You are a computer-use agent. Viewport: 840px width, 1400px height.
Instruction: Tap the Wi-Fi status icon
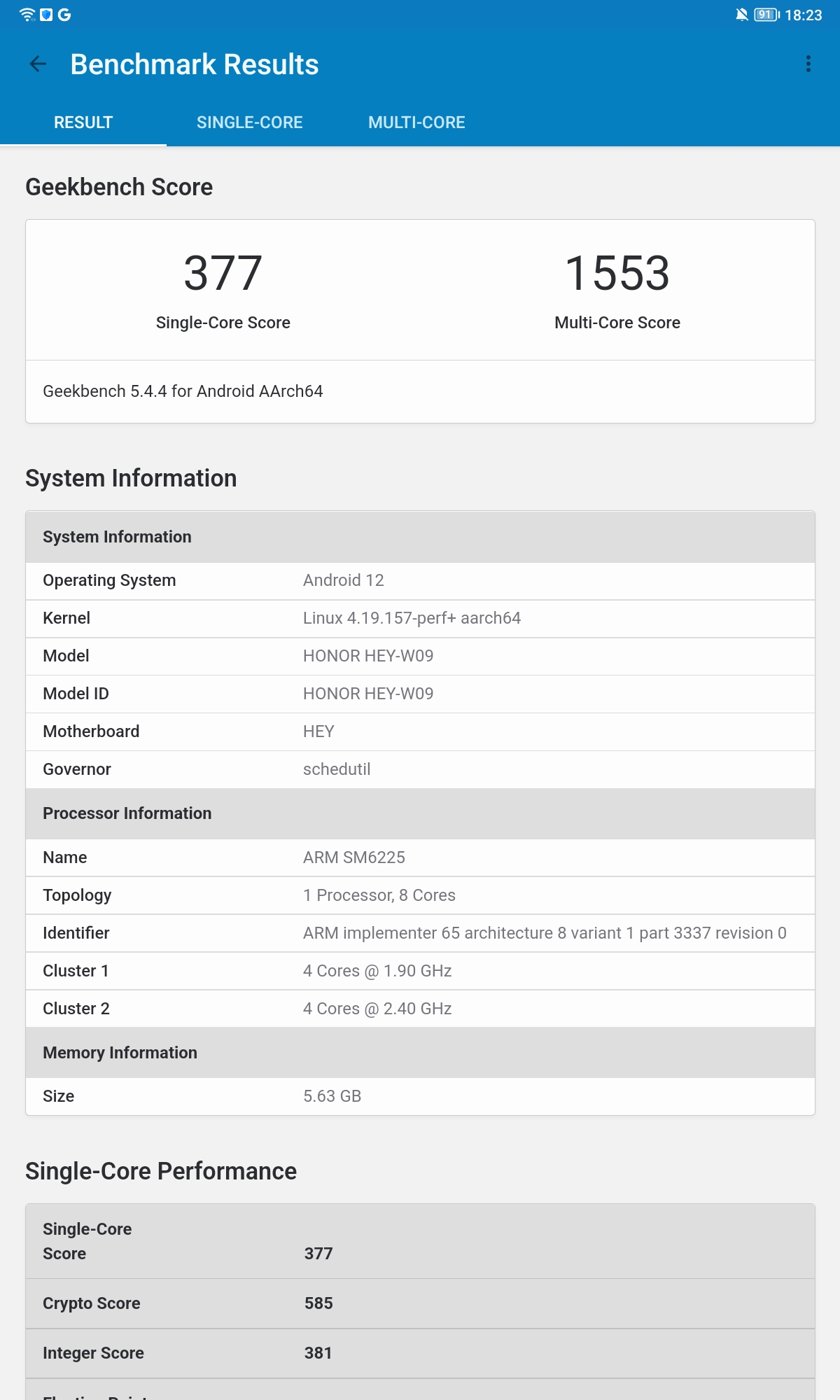[27, 15]
